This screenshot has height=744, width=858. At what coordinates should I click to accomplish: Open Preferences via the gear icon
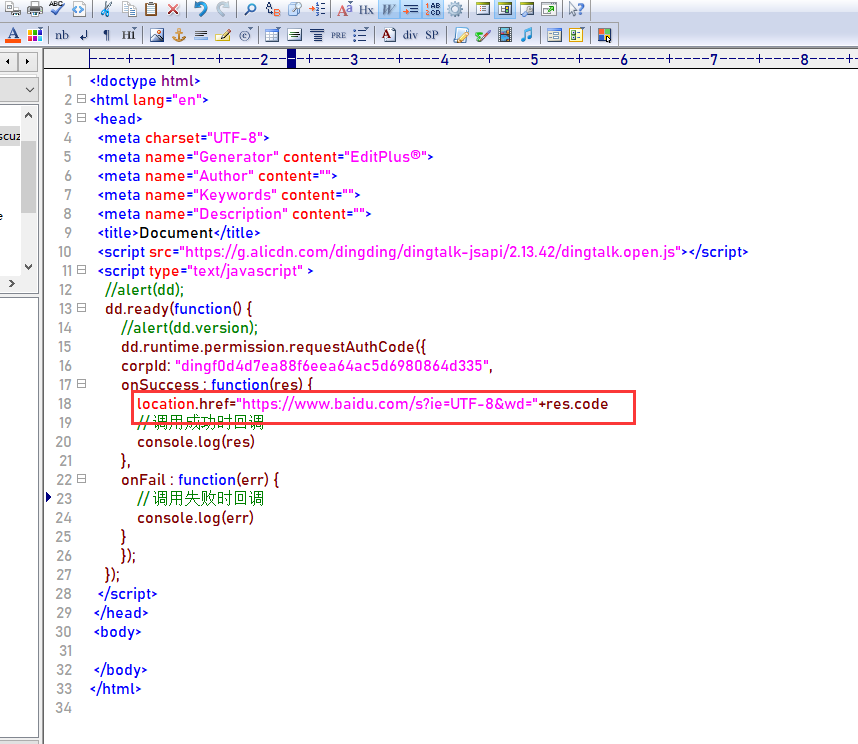[x=455, y=9]
